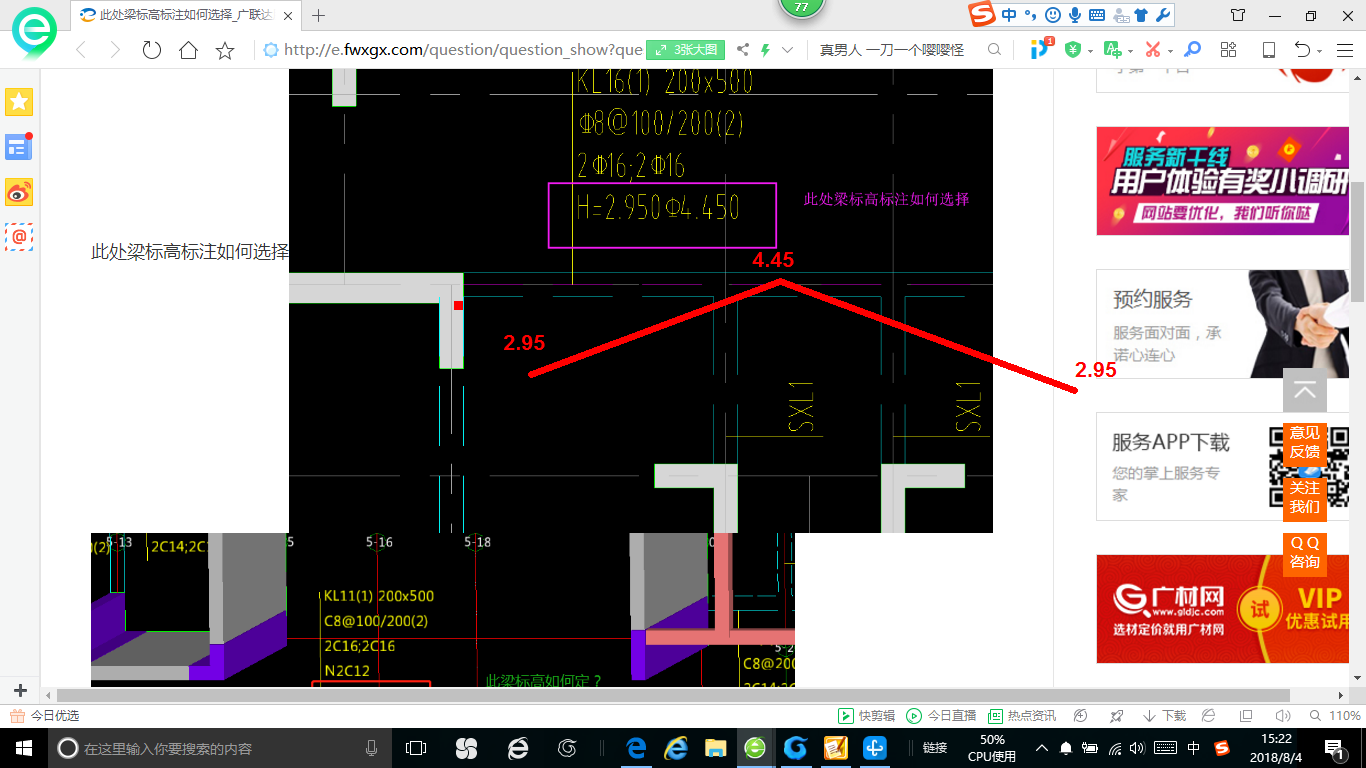This screenshot has width=1366, height=768.
Task: Expand the translate extension dropdown arrow
Action: coord(1130,51)
